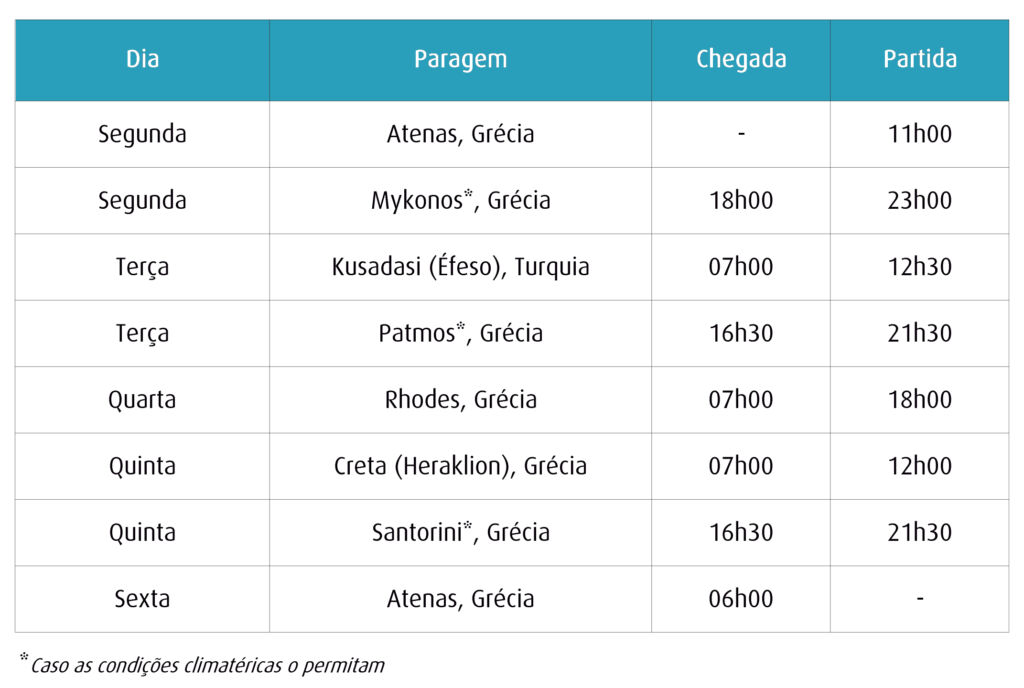
Task: Click the Quarta day cell
Action: (x=142, y=399)
